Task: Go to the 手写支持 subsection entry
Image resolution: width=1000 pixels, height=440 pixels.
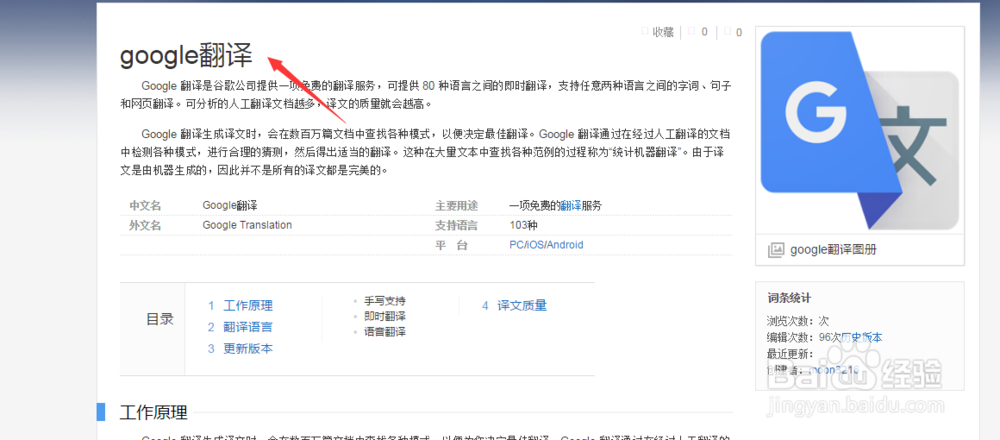Action: (x=385, y=300)
